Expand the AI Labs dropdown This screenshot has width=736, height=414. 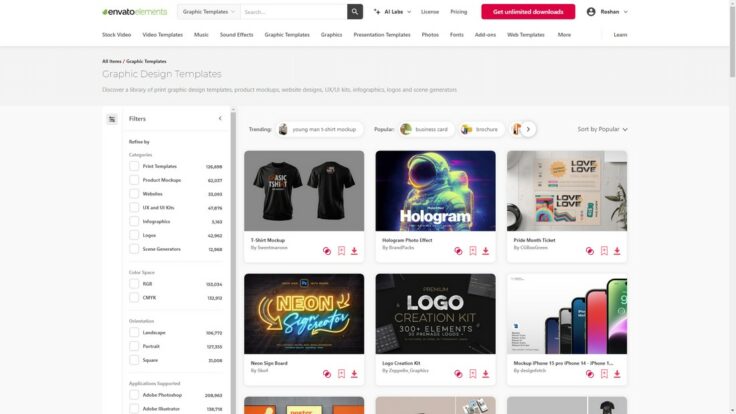(x=392, y=12)
